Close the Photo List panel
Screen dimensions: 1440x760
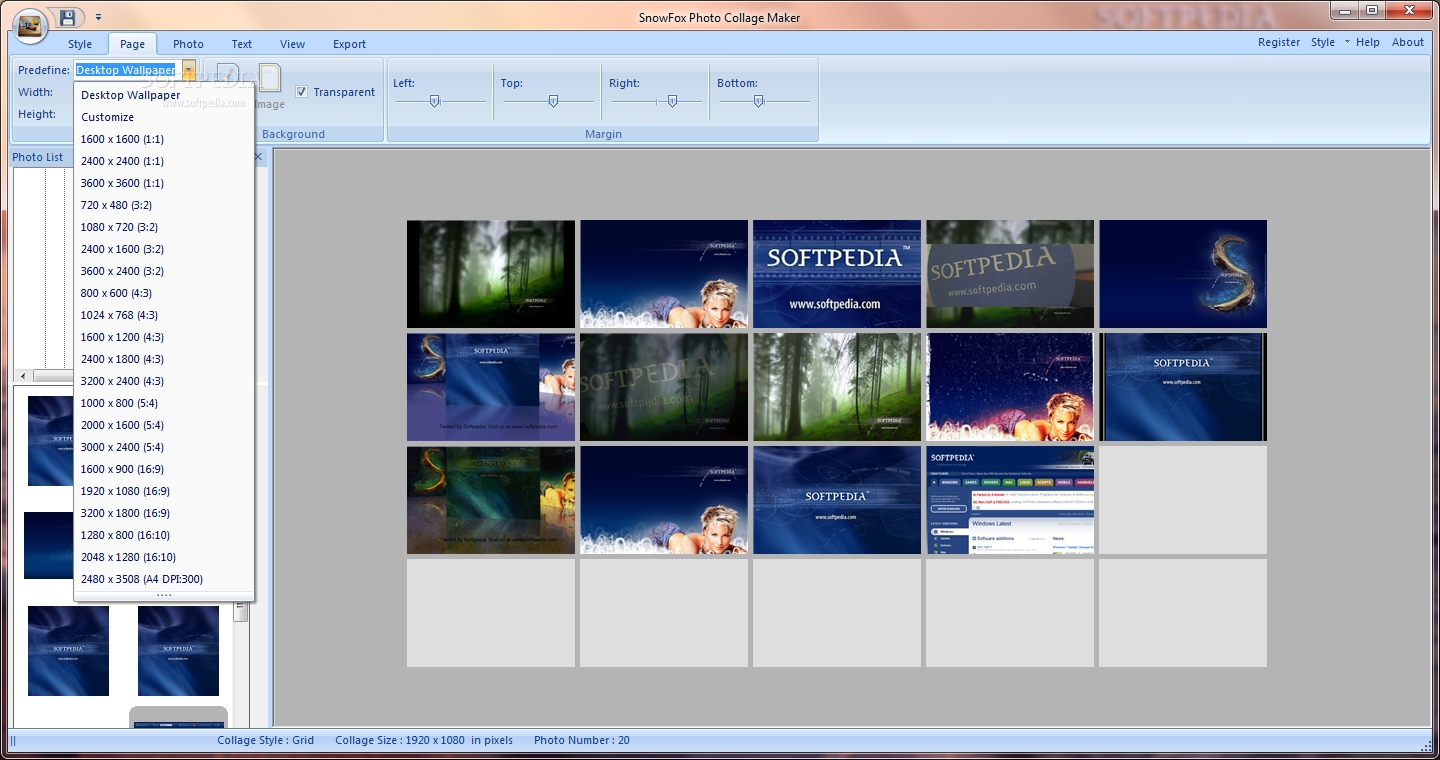(258, 157)
